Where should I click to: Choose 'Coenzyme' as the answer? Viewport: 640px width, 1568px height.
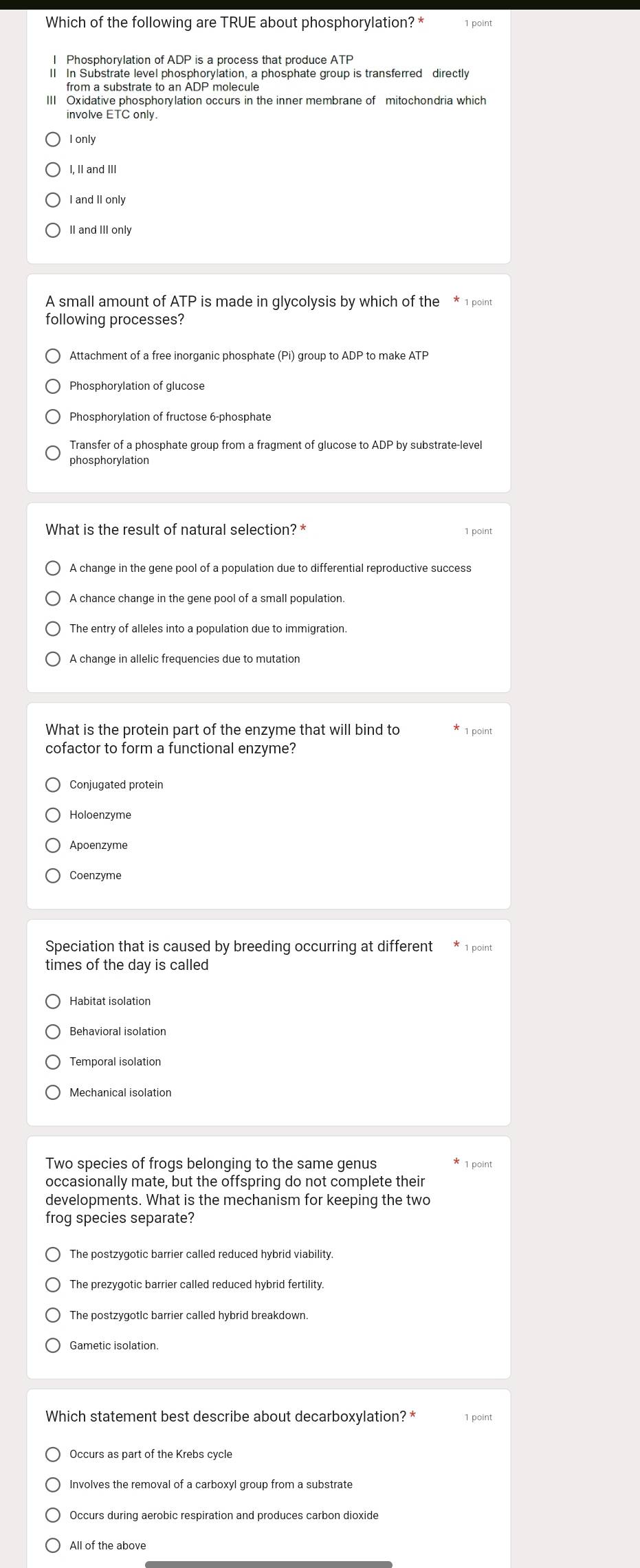click(53, 876)
